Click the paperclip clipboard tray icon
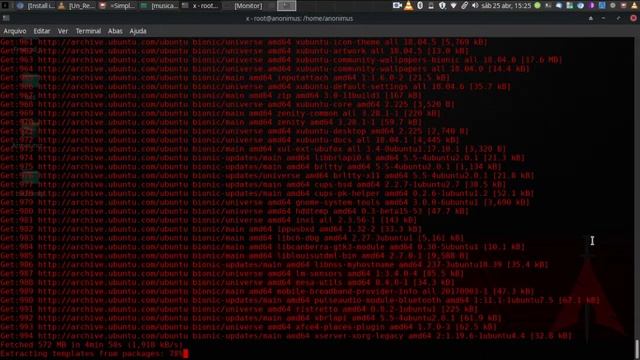 tap(464, 5)
